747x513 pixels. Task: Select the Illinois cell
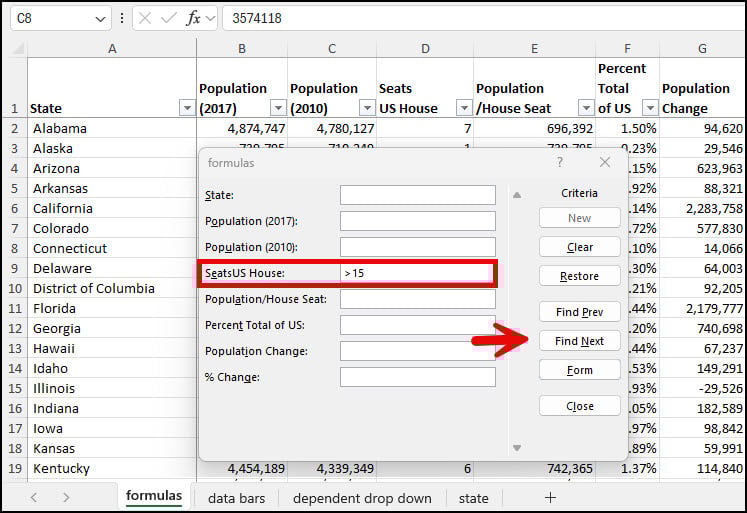tap(112, 389)
